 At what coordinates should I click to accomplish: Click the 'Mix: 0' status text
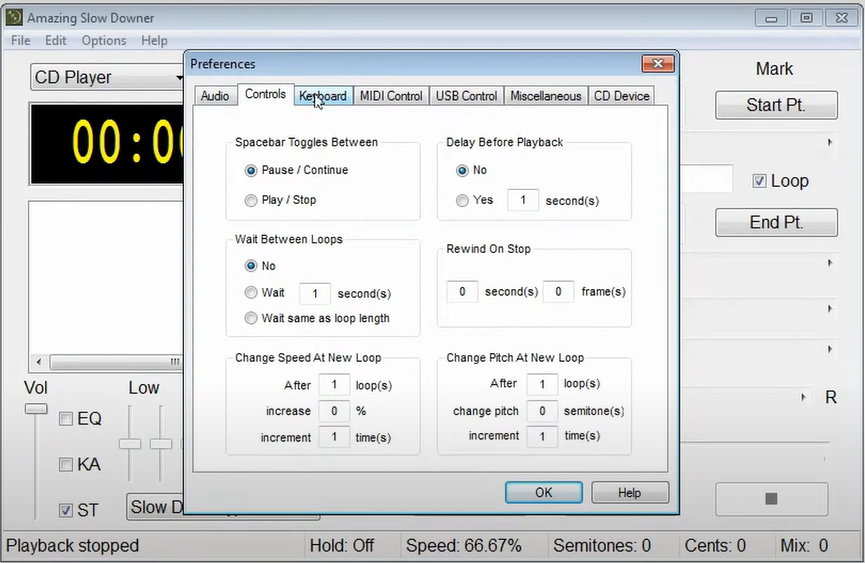[x=804, y=545]
